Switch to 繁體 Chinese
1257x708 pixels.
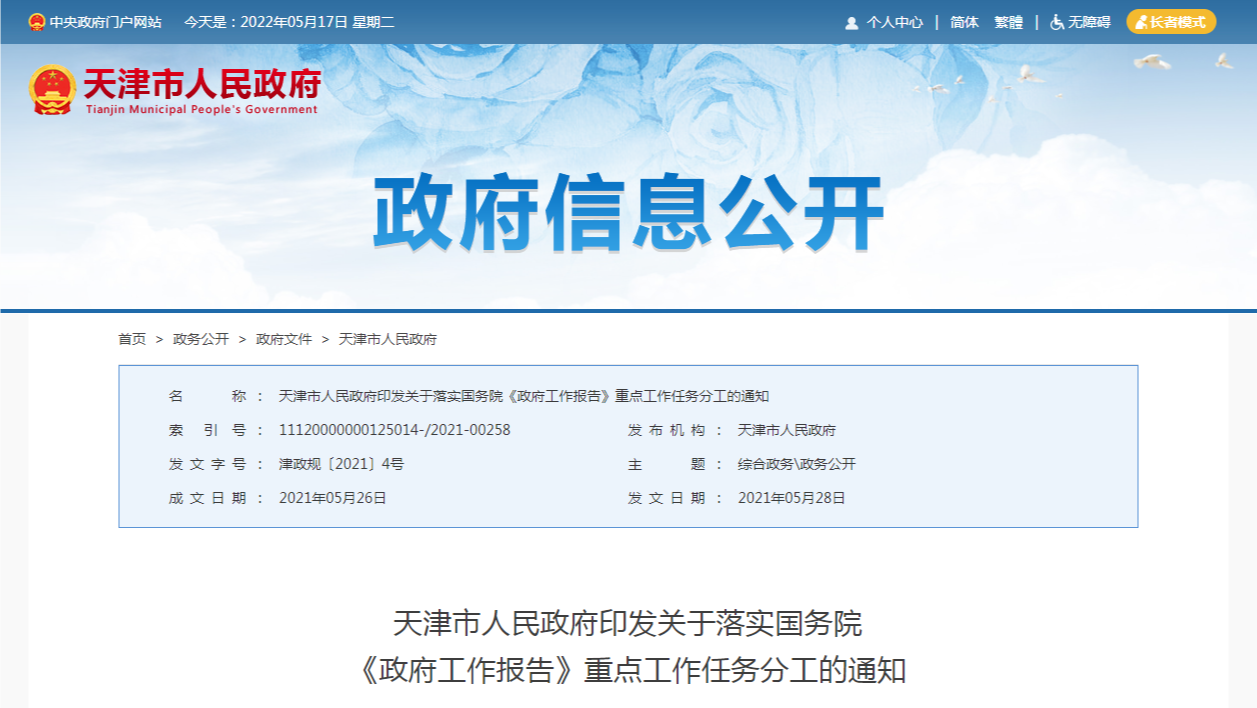[1008, 22]
